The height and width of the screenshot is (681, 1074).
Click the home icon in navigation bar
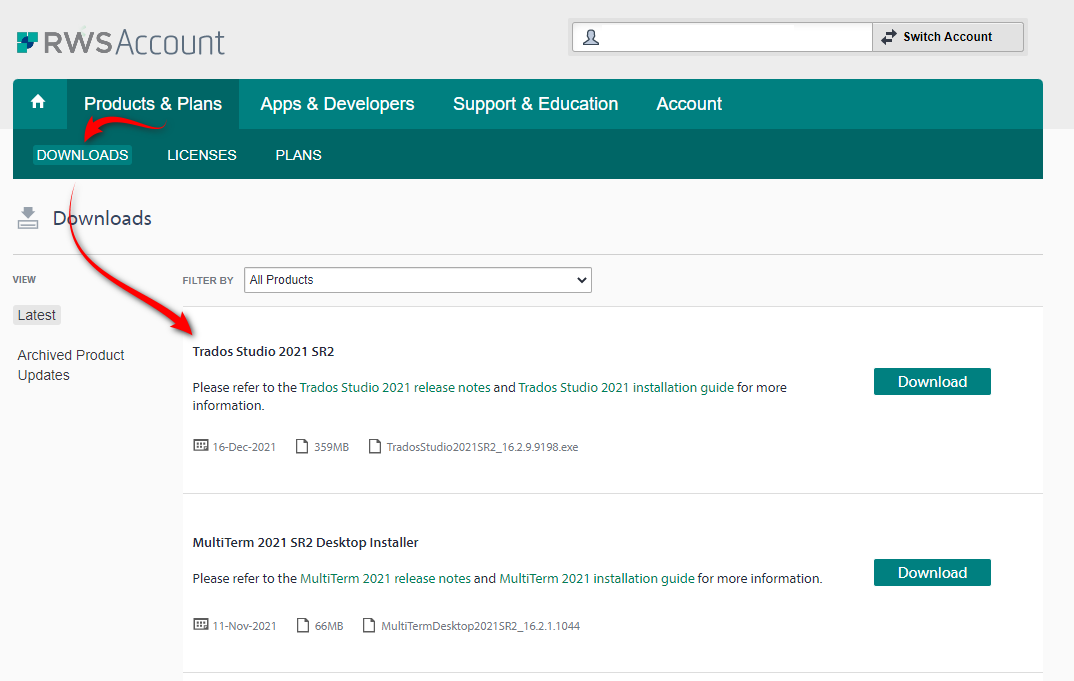(38, 102)
